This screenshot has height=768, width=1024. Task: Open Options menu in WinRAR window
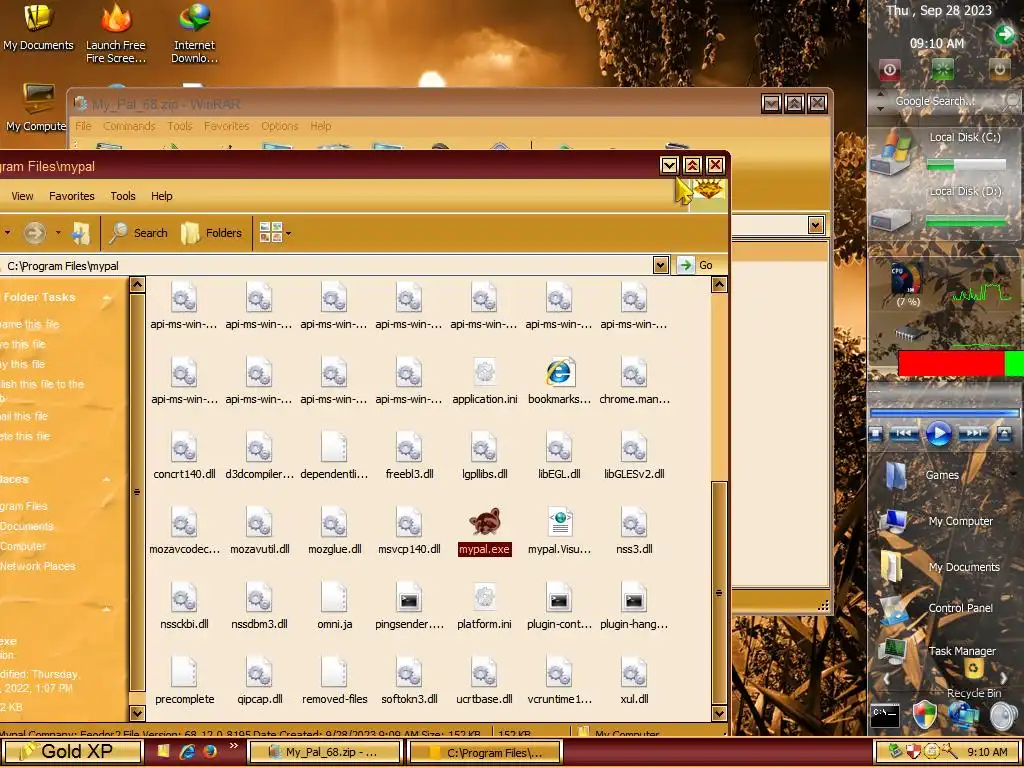click(x=280, y=126)
